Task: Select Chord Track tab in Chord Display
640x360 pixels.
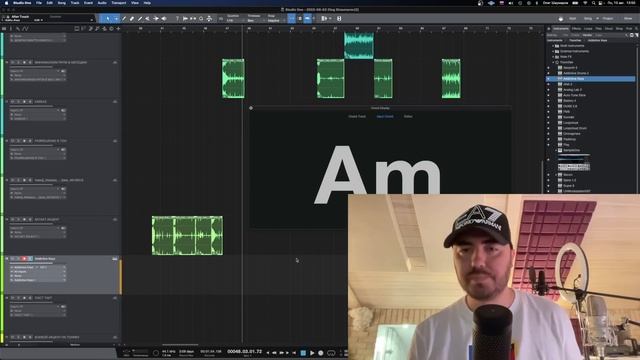Action: (x=357, y=117)
